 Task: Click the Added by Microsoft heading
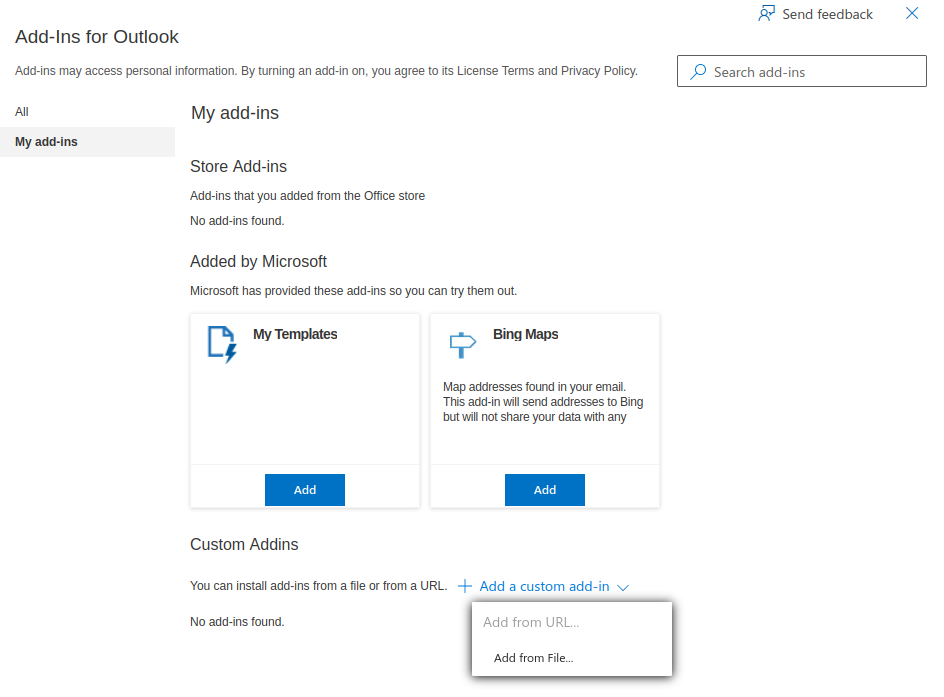coord(258,262)
